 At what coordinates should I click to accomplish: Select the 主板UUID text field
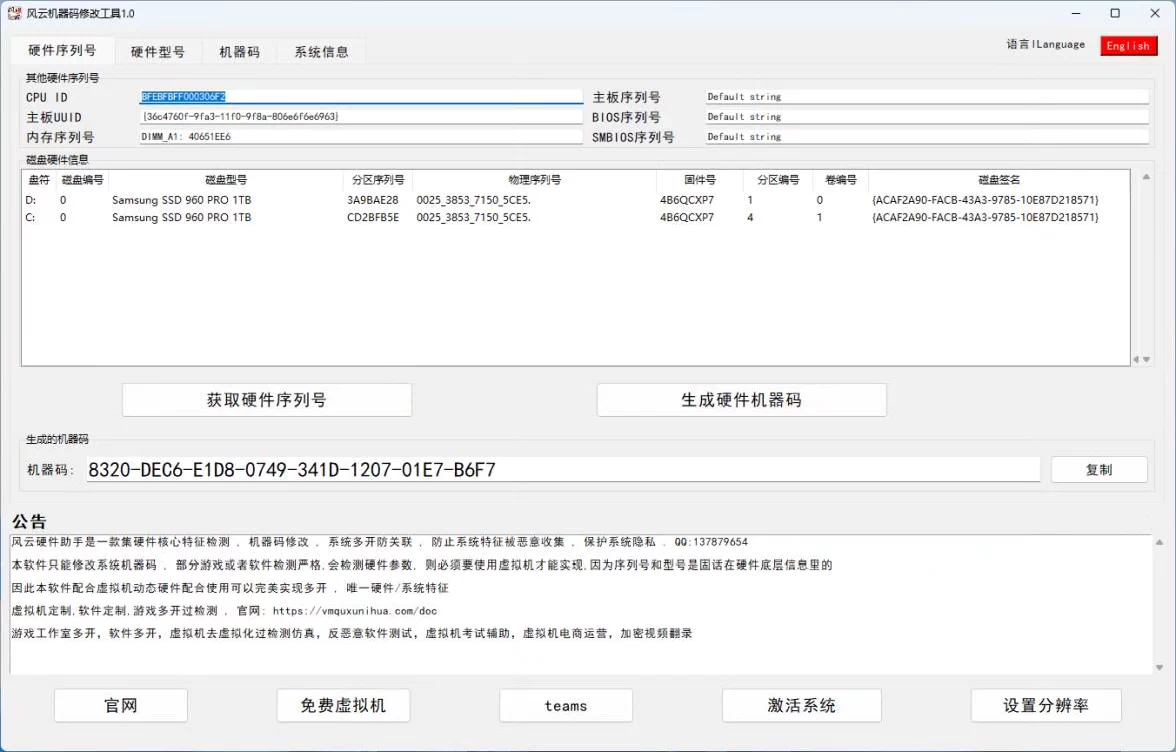(x=360, y=116)
